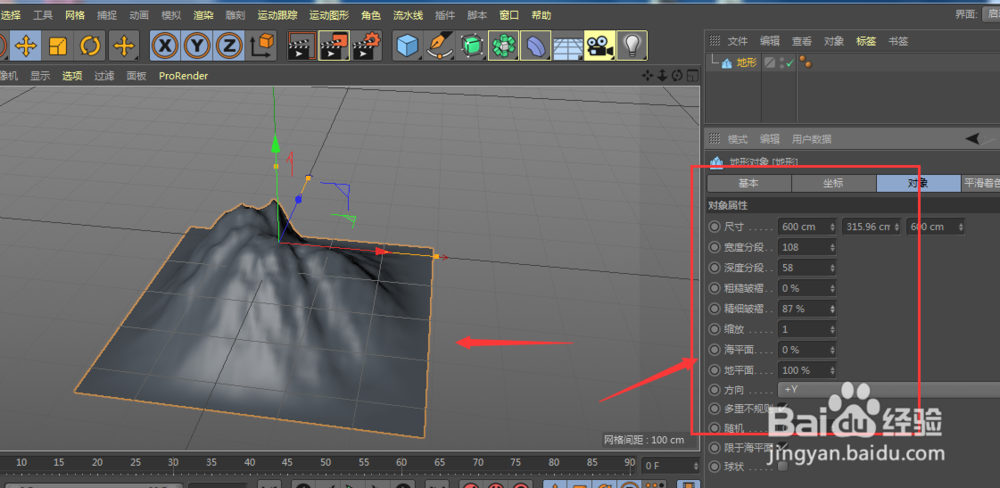Click the 缩放 stepper arrows
Image resolution: width=1000 pixels, height=488 pixels.
[832, 329]
